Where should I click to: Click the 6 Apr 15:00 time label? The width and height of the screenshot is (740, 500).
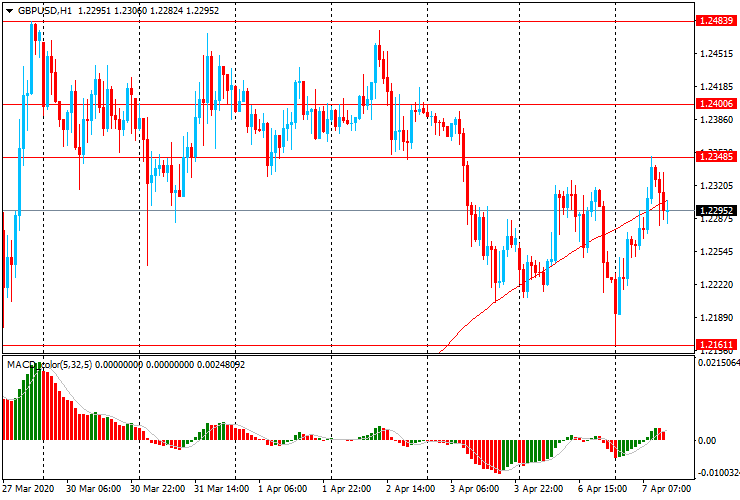(603, 489)
